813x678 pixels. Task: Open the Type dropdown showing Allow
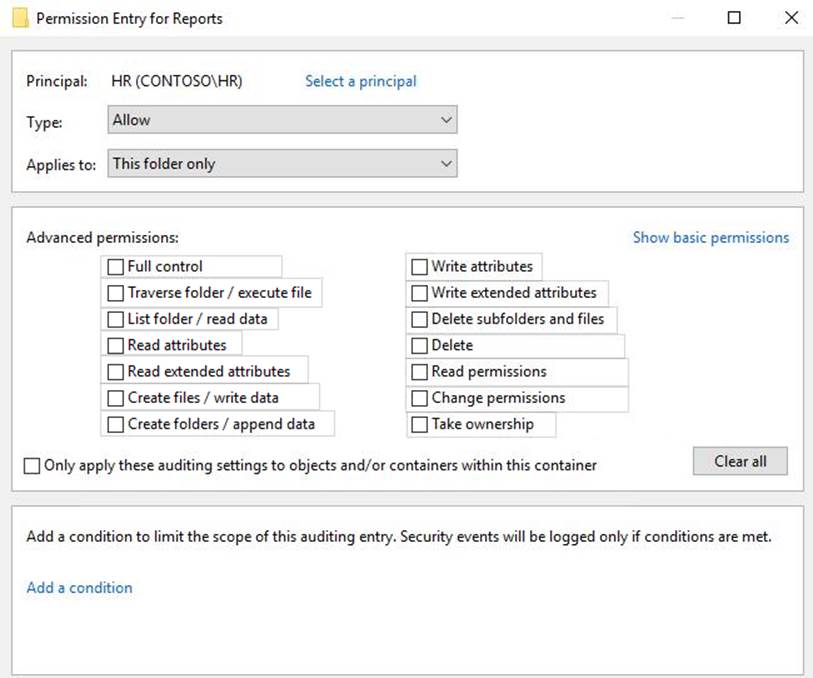[281, 120]
